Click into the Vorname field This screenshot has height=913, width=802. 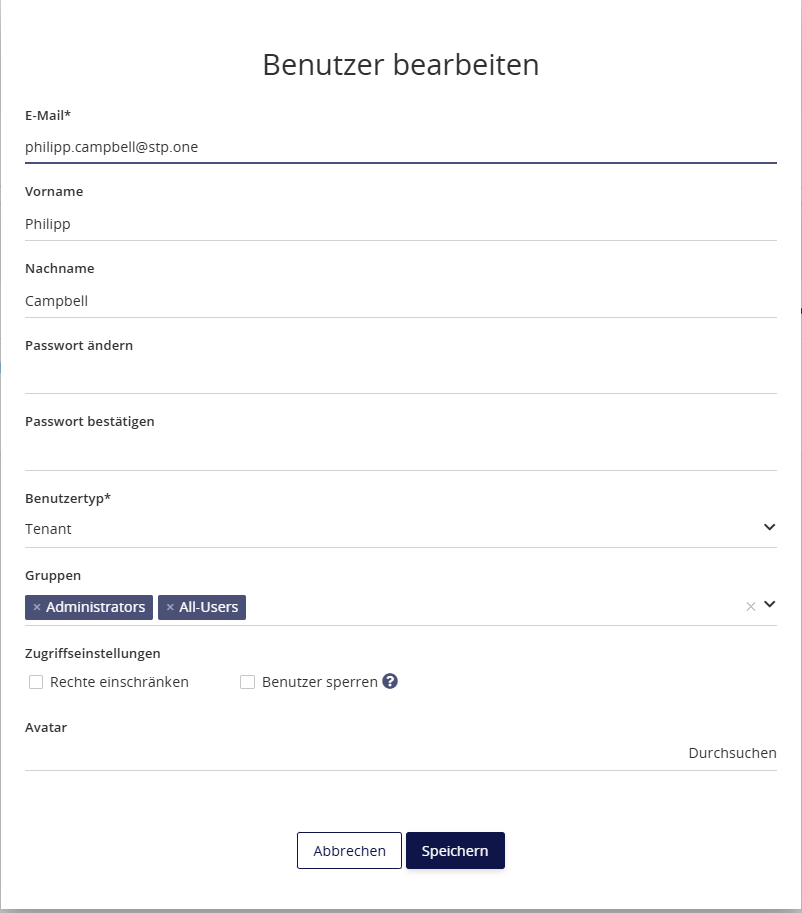[401, 224]
